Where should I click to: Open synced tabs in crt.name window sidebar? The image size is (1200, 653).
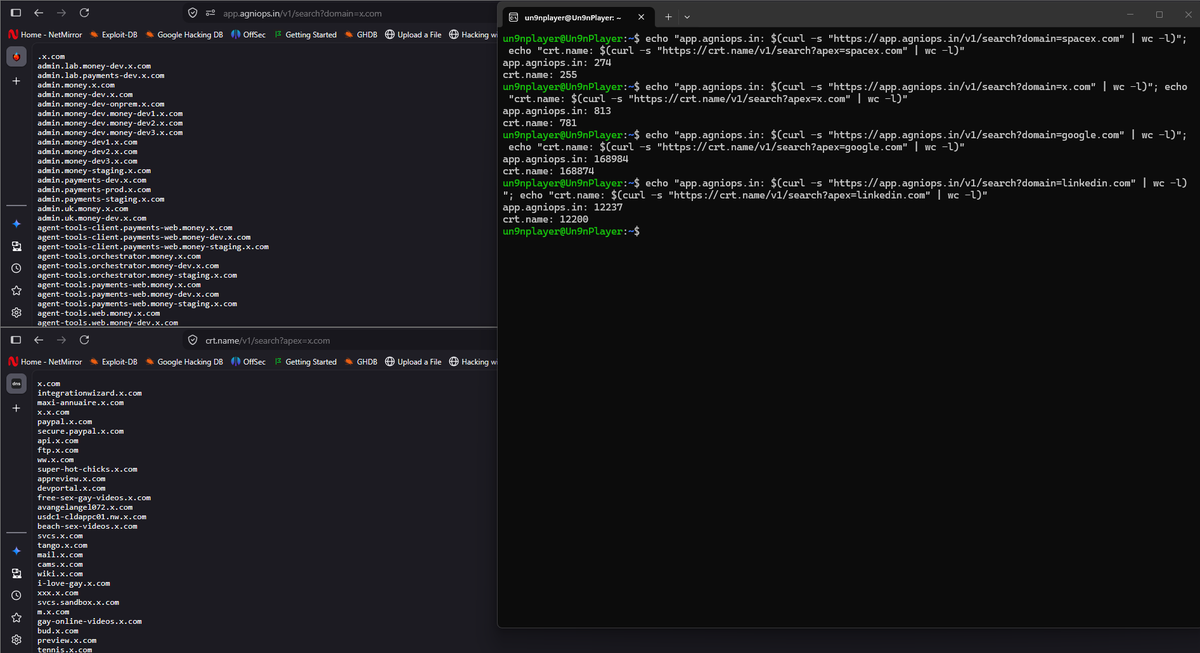click(x=16, y=573)
